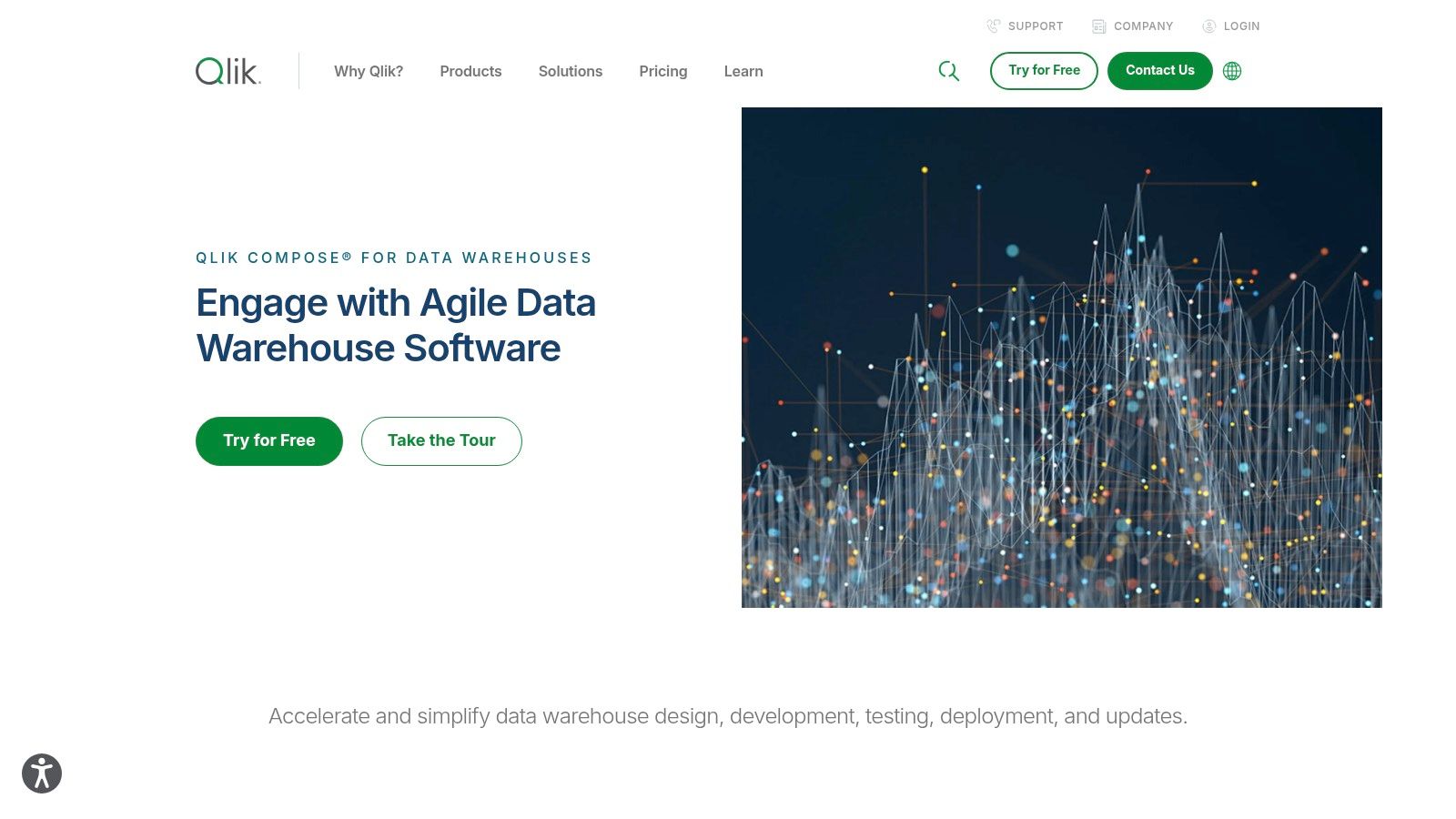Select the Why Qlik? menu item
Viewport: 1456px width, 819px height.
pyautogui.click(x=369, y=71)
